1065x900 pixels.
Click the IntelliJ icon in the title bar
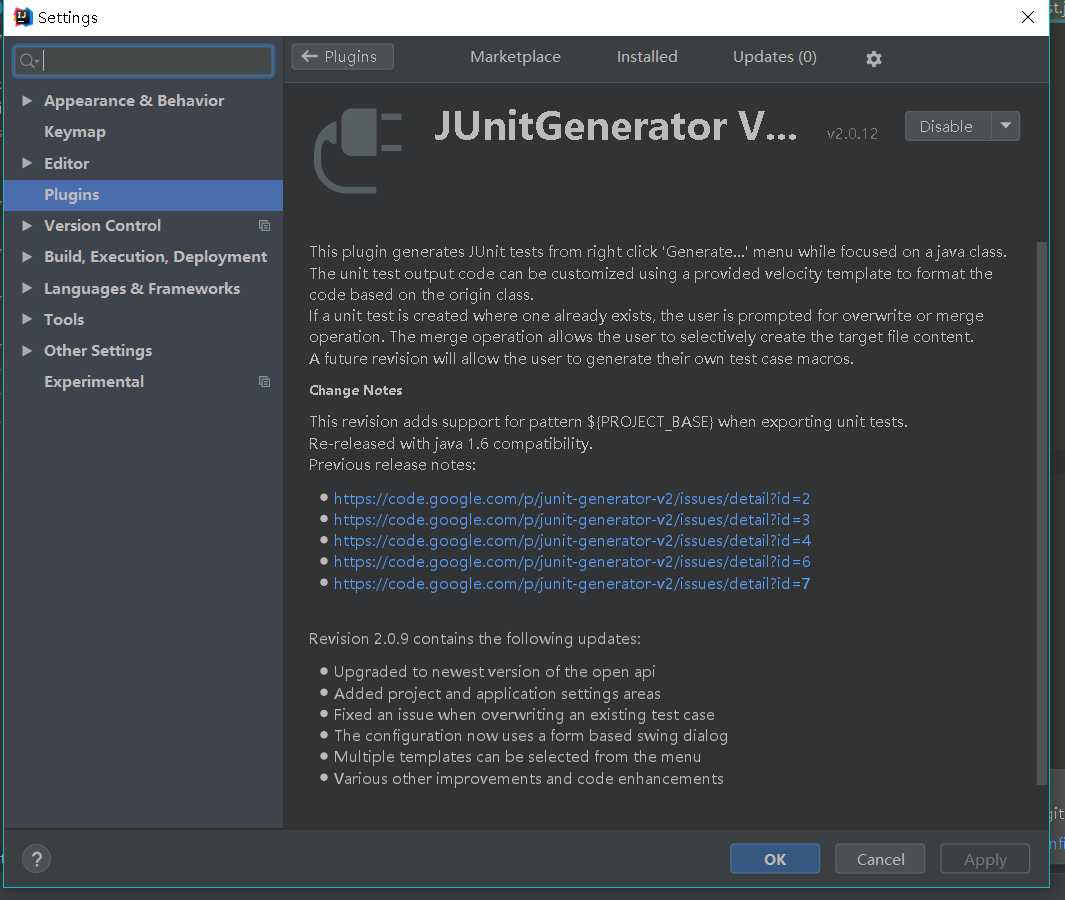(x=22, y=17)
